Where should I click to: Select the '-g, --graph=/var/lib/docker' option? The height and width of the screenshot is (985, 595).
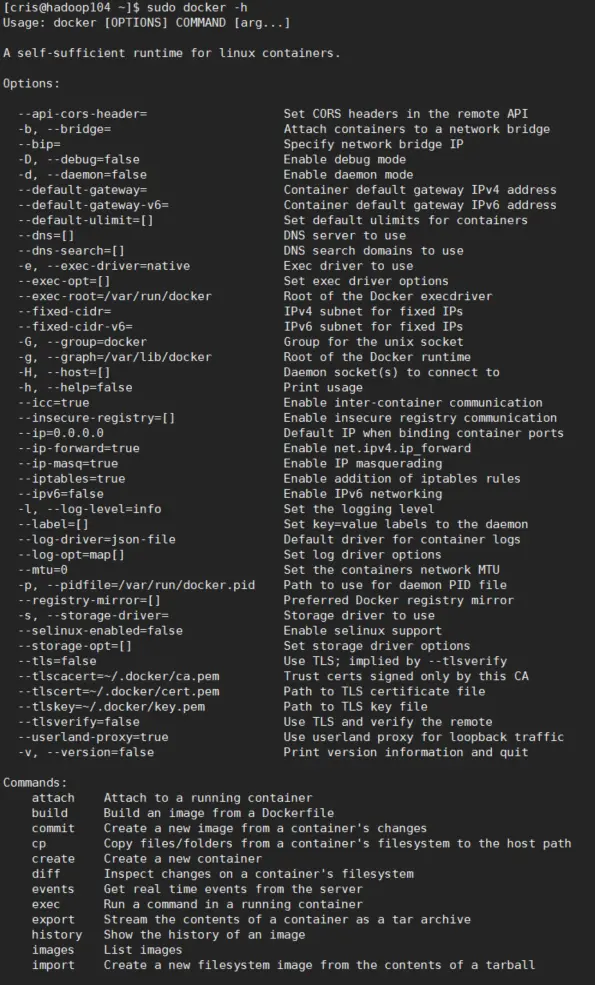114,357
